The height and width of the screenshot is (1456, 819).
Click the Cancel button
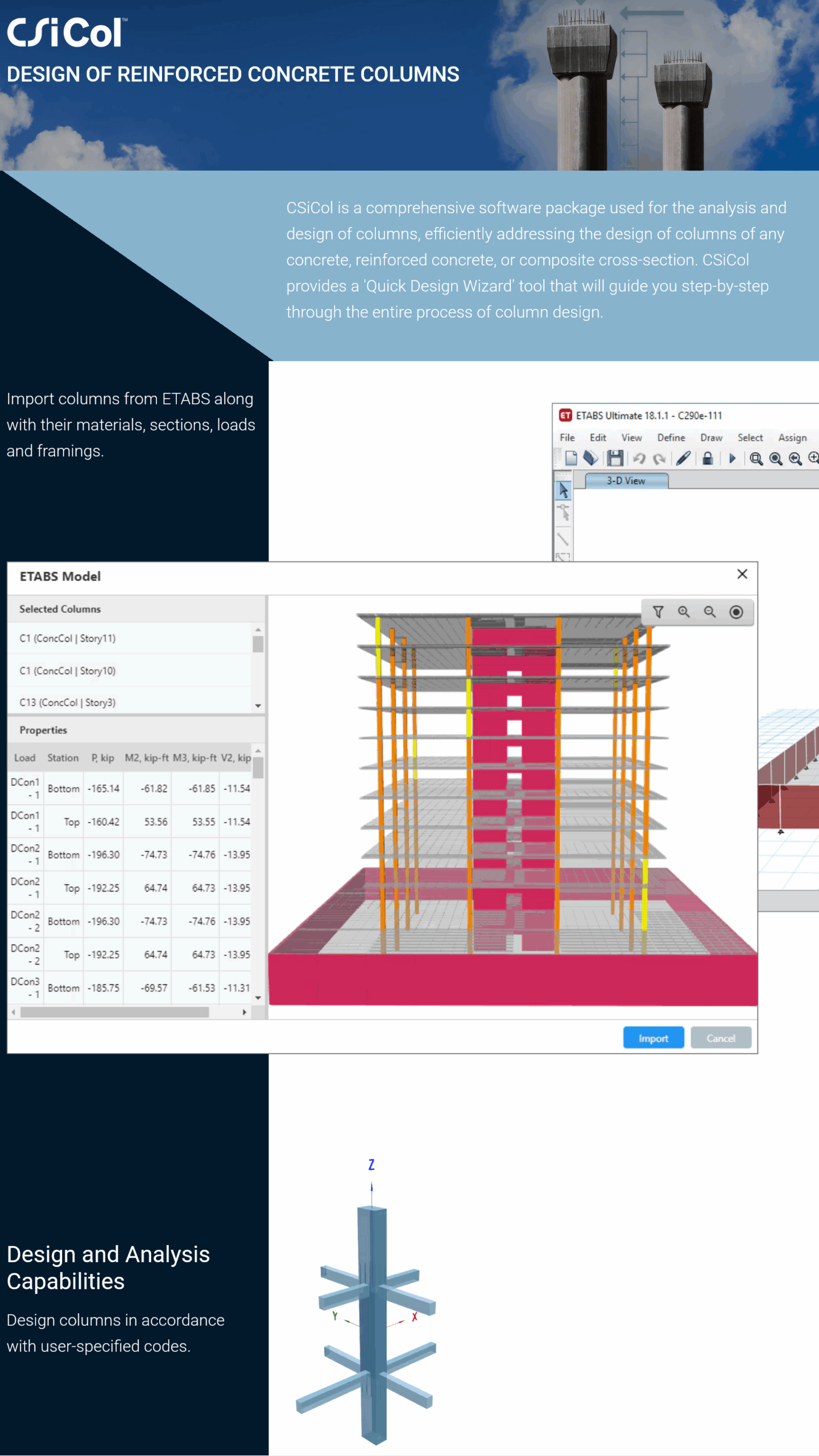[x=721, y=1039]
